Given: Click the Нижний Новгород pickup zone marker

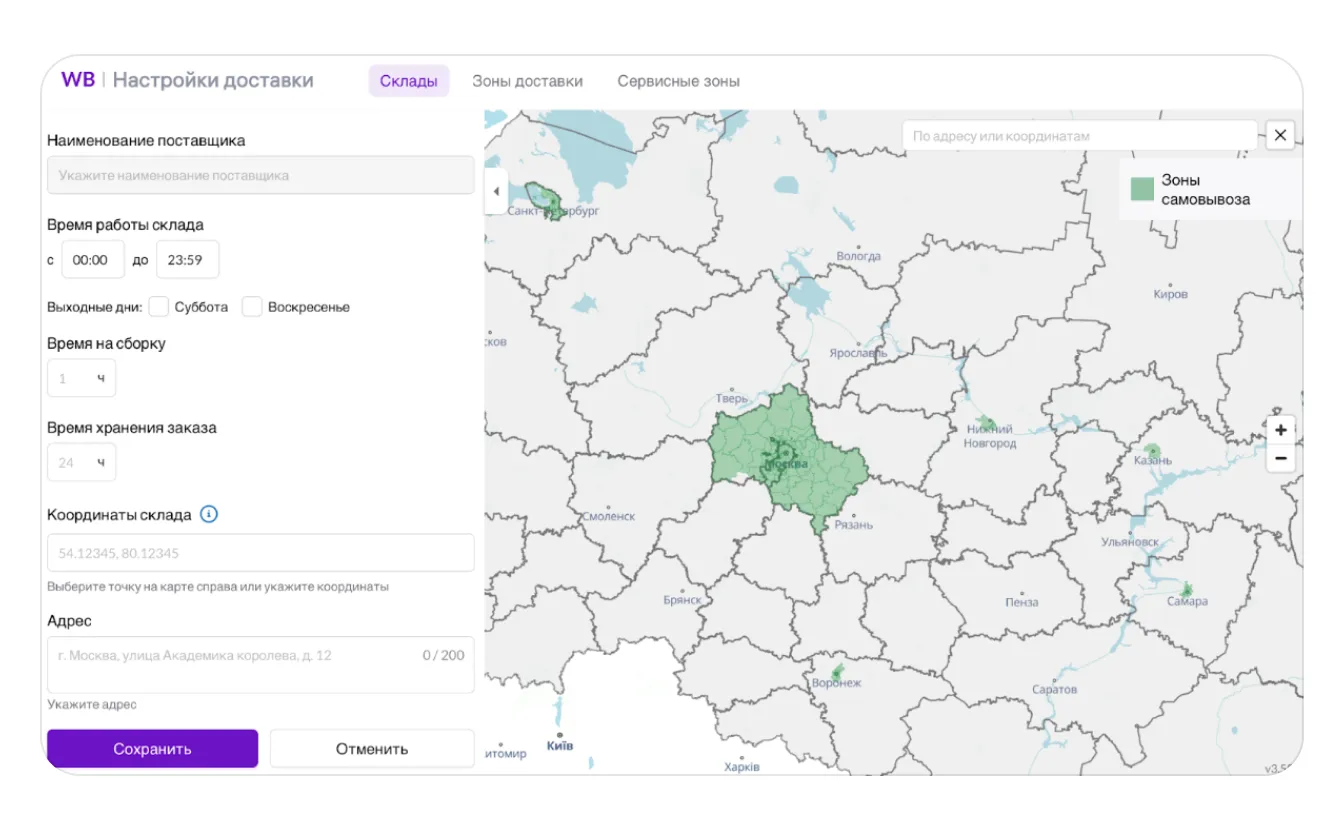Looking at the screenshot, I should click(x=986, y=423).
